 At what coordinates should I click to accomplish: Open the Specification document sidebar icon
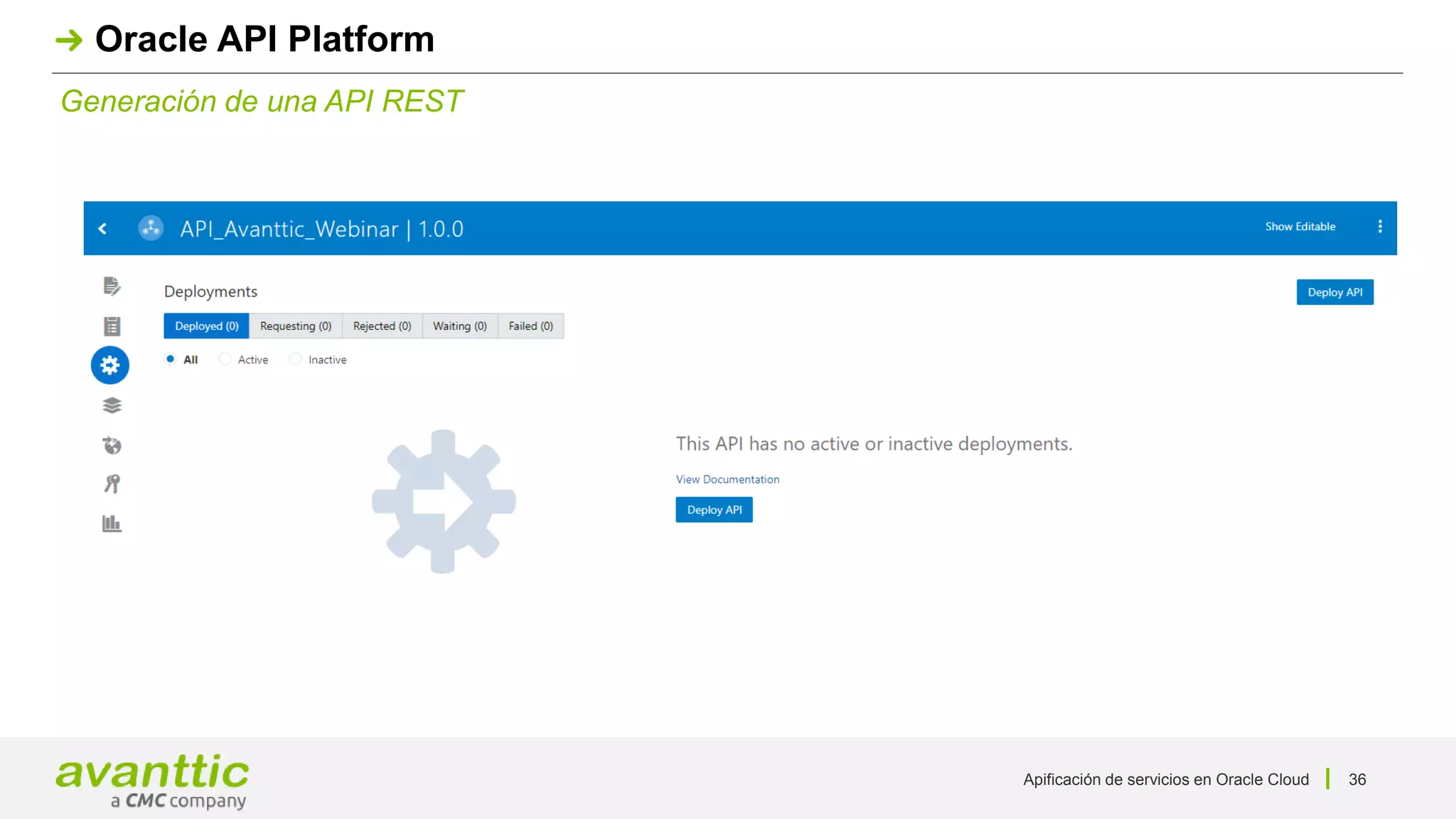[112, 326]
